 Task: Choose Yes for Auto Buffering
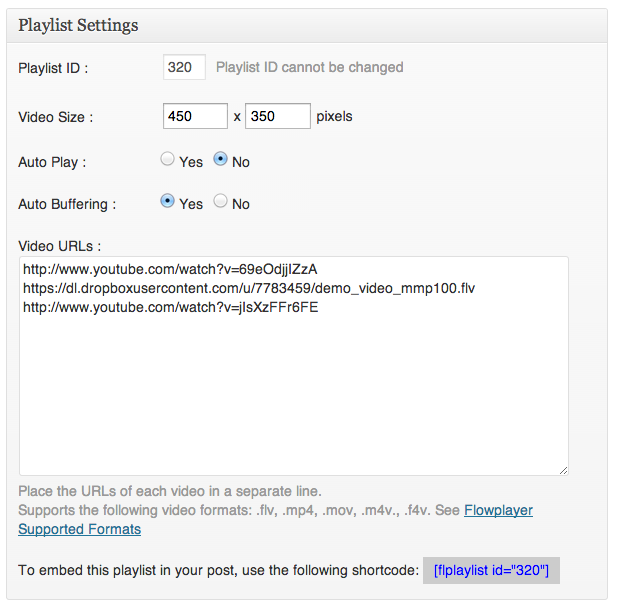pyautogui.click(x=167, y=201)
